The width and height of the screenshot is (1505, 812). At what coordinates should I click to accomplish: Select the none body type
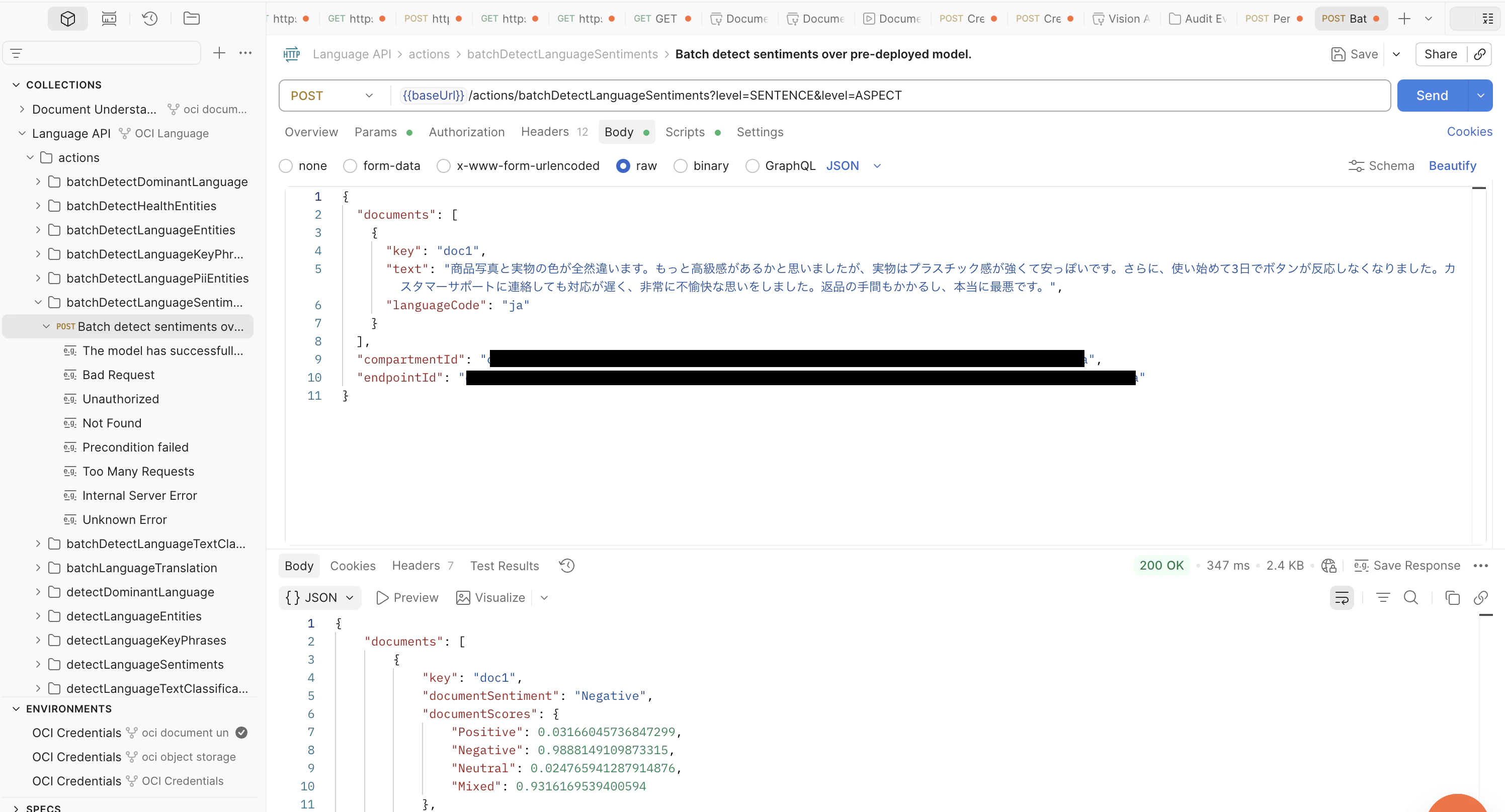[x=286, y=166]
